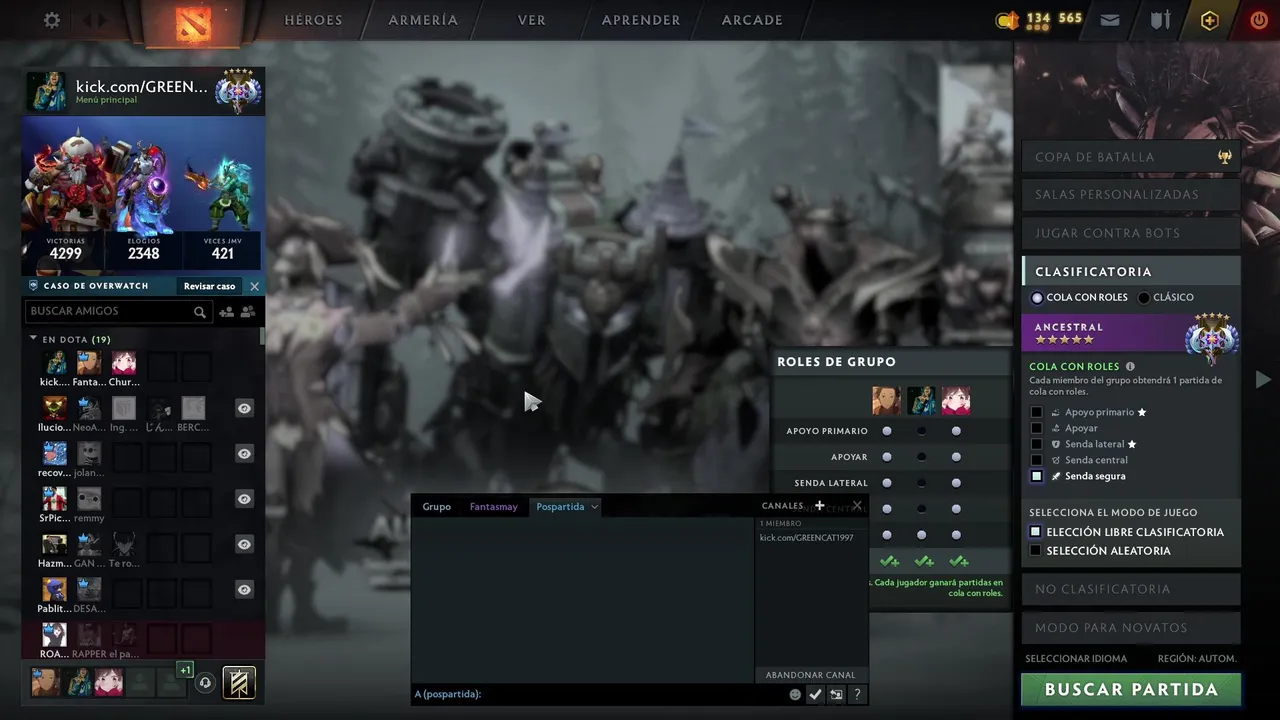Viewport: 1280px width, 720px height.
Task: Click the chat pop-out window icon
Action: point(836,694)
